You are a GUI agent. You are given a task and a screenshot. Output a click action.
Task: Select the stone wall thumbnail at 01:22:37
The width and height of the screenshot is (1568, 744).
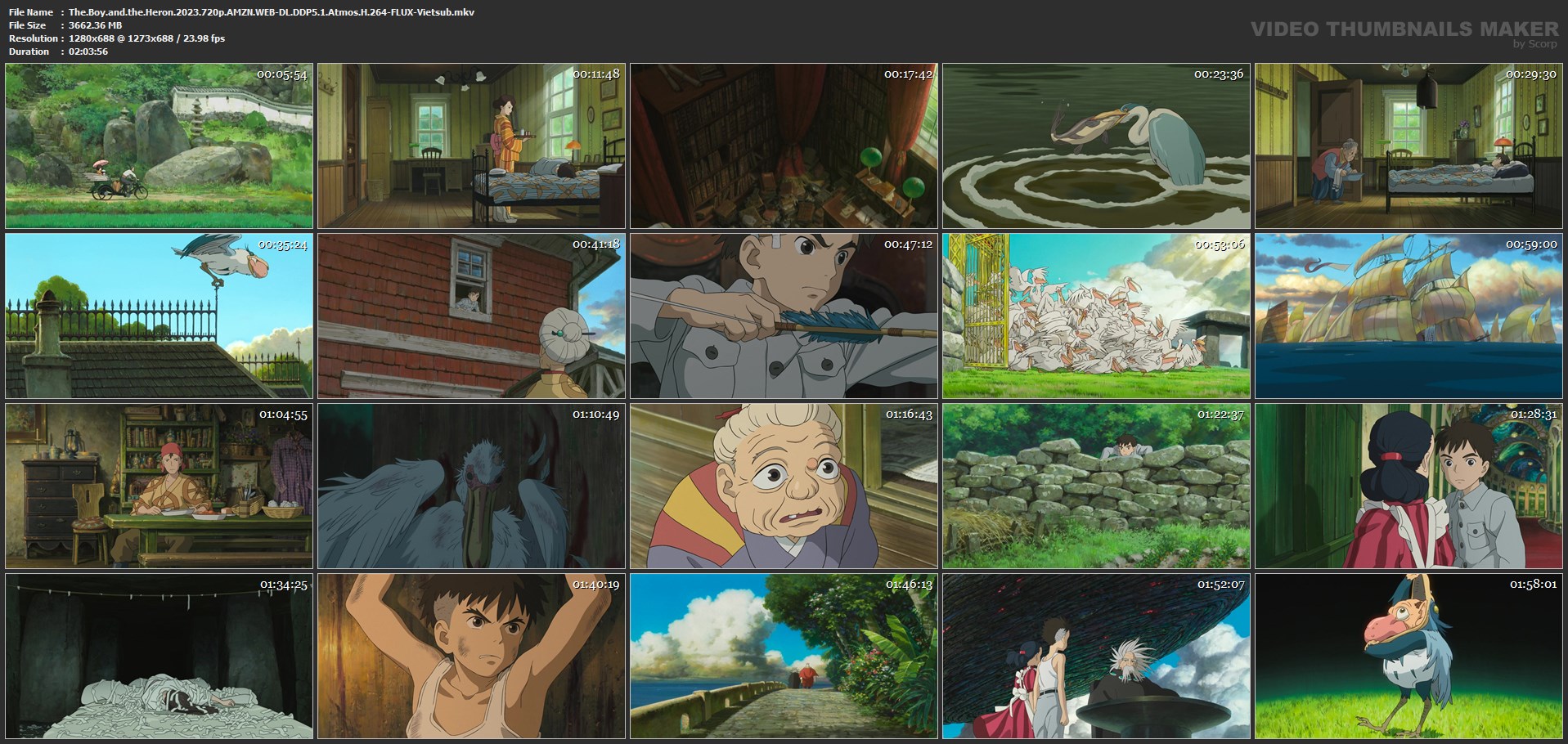[x=1096, y=486]
